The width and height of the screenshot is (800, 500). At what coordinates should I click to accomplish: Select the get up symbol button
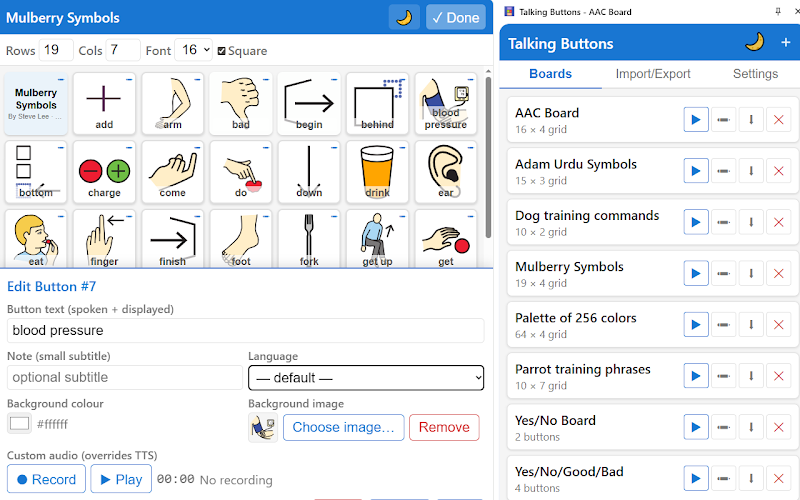[378, 238]
